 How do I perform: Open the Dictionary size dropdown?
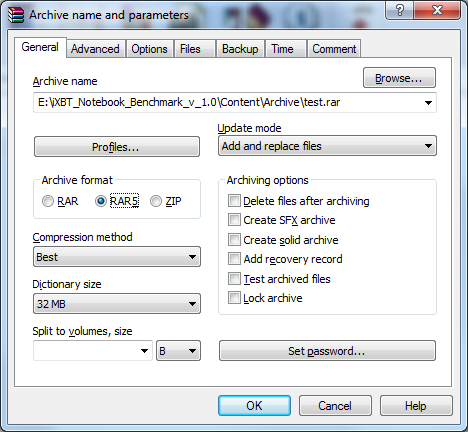[117, 304]
